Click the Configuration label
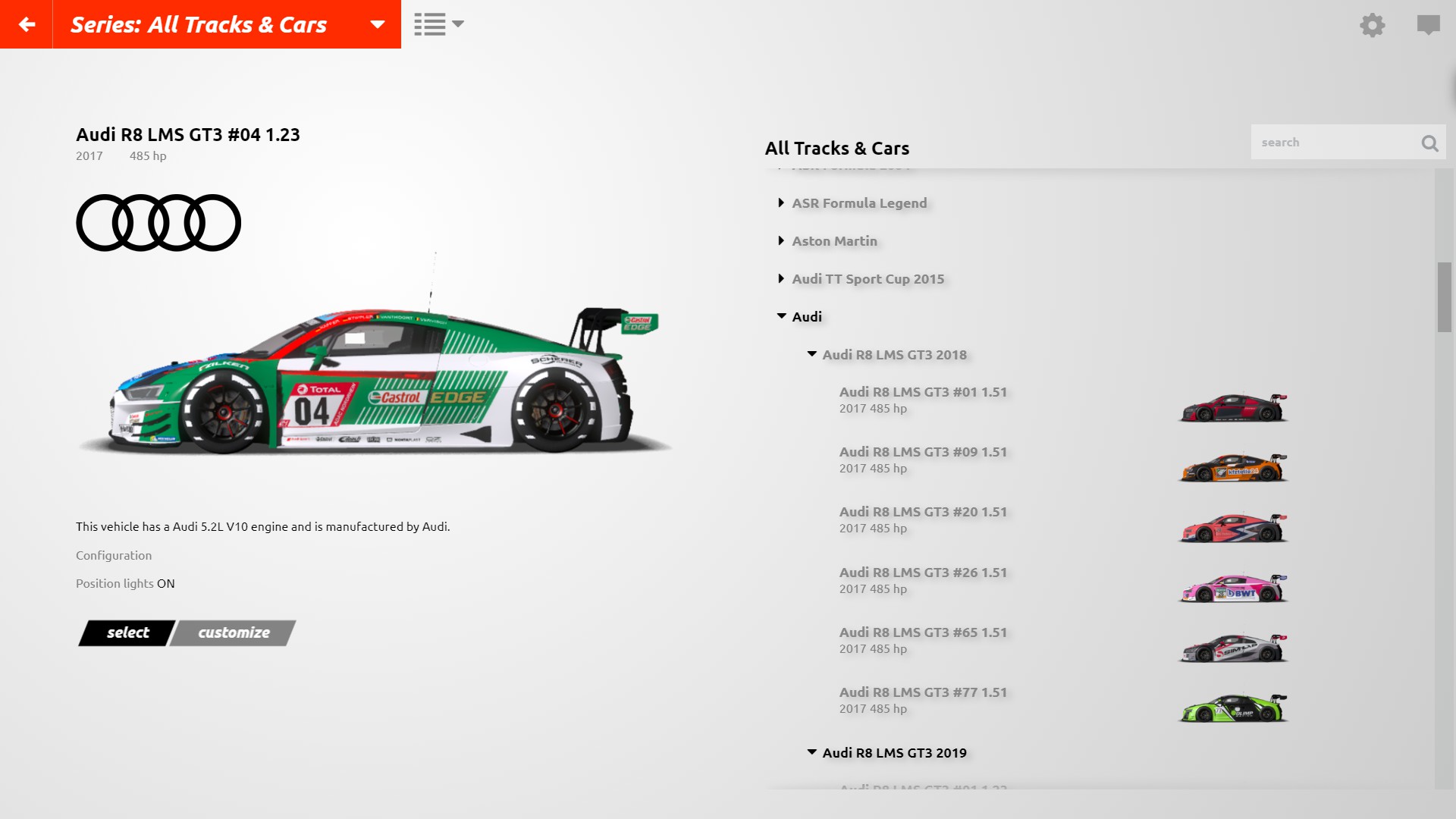Image resolution: width=1456 pixels, height=819 pixels. (x=114, y=555)
